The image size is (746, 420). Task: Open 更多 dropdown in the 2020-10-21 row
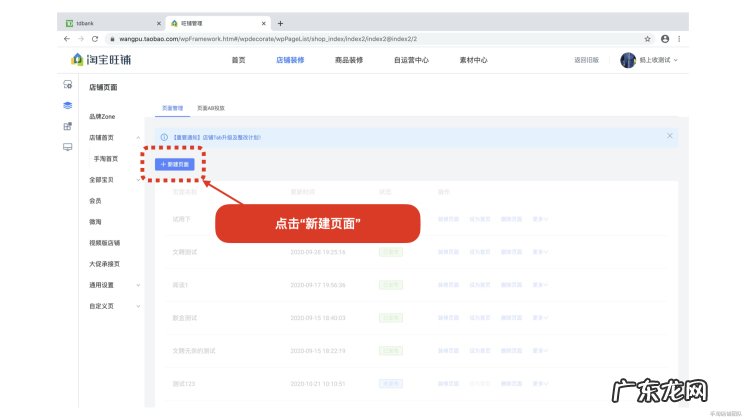click(x=540, y=383)
